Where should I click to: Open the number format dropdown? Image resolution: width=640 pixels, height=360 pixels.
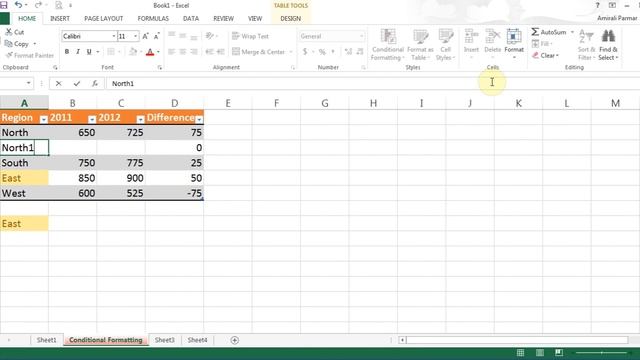click(361, 36)
